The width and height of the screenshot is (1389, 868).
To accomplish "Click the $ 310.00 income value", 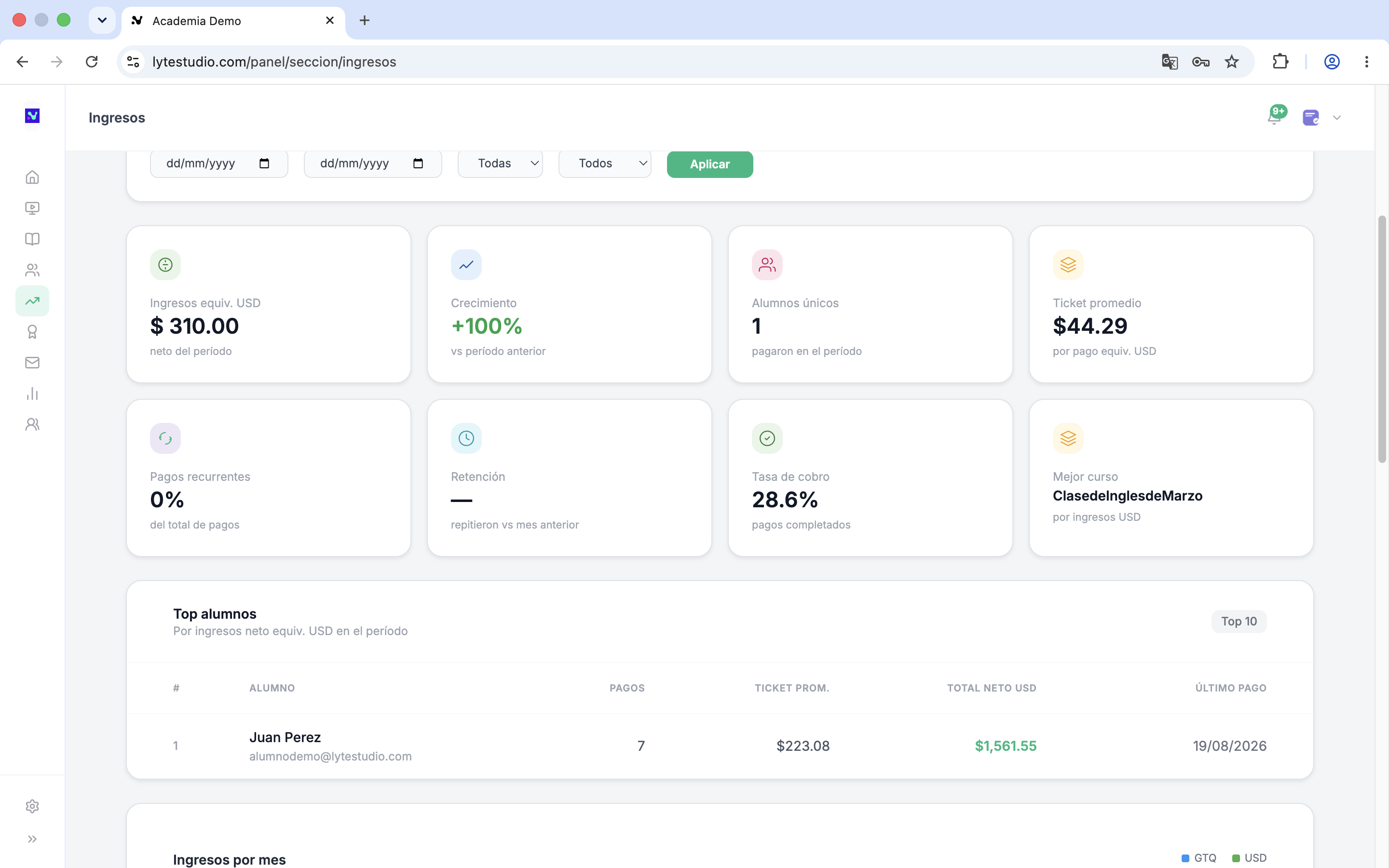I will tap(194, 326).
